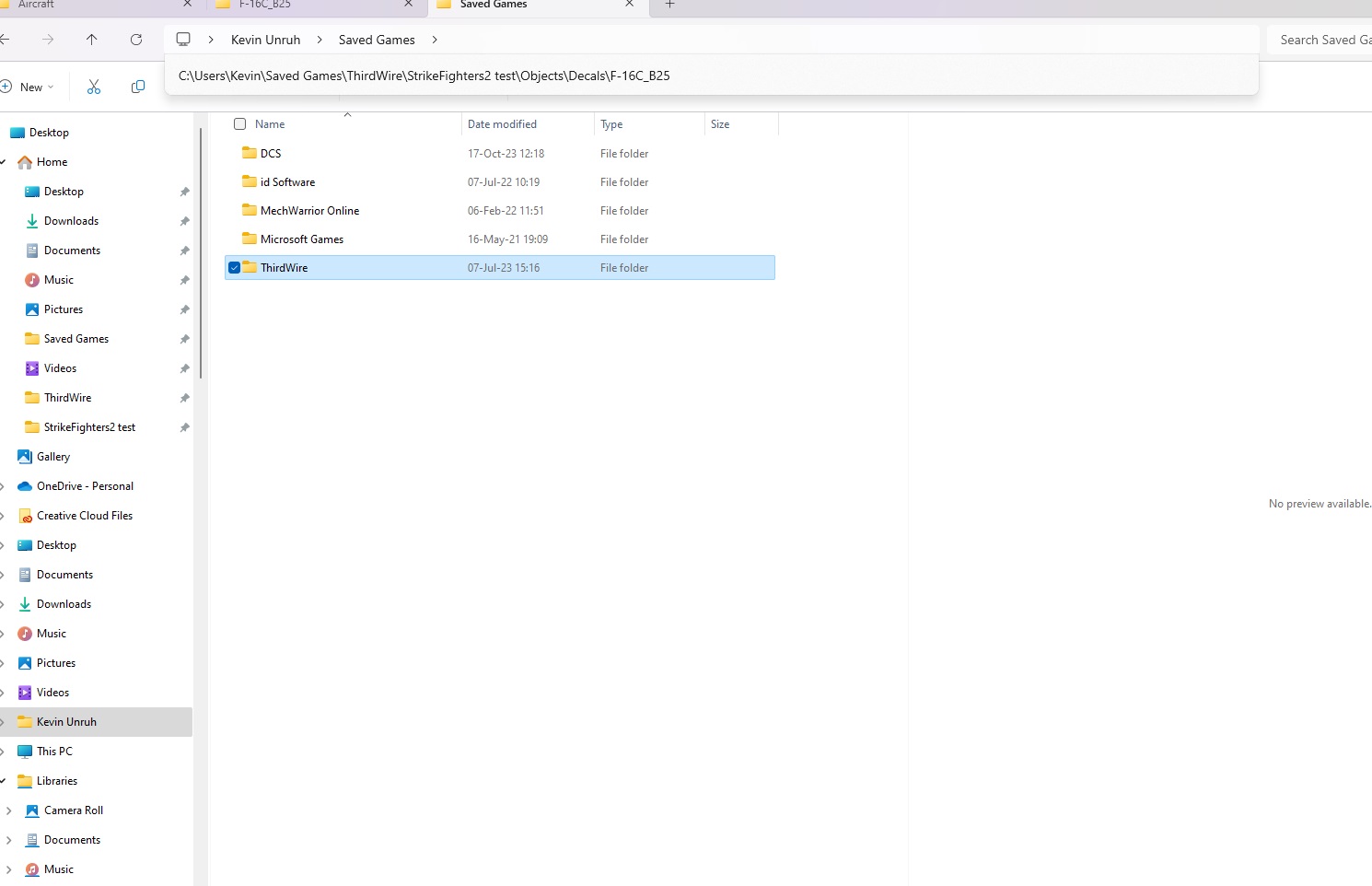
Task: Click the Back navigation arrow
Action: [5, 40]
